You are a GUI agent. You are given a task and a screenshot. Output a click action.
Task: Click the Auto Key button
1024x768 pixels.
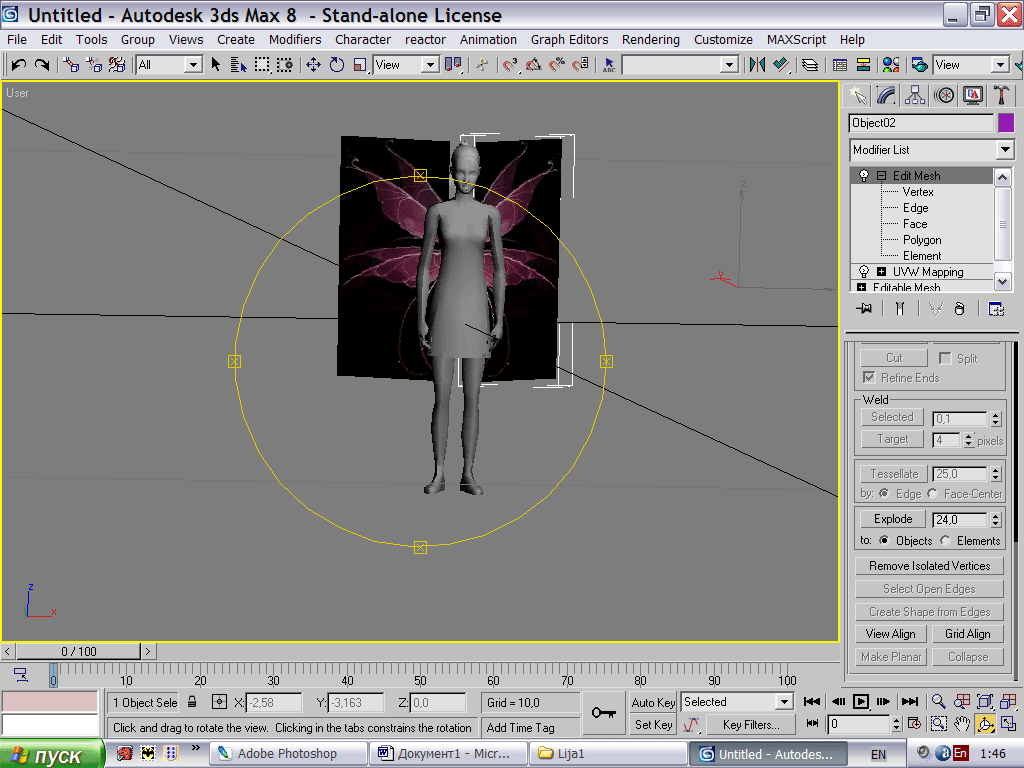point(653,702)
